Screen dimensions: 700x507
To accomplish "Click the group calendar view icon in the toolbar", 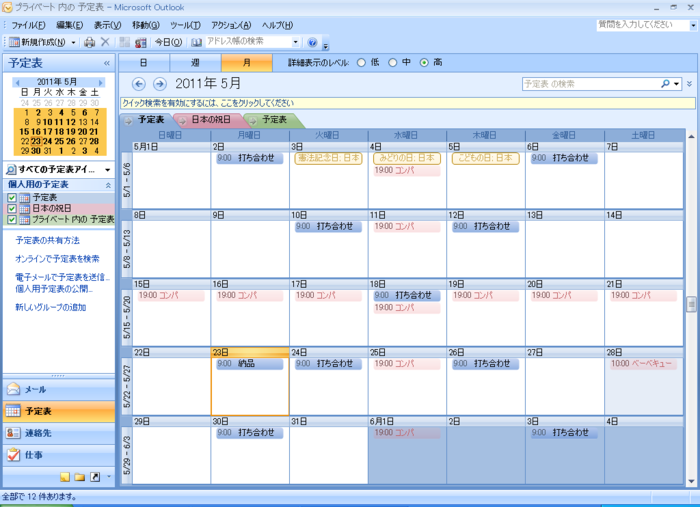I will tap(141, 42).
